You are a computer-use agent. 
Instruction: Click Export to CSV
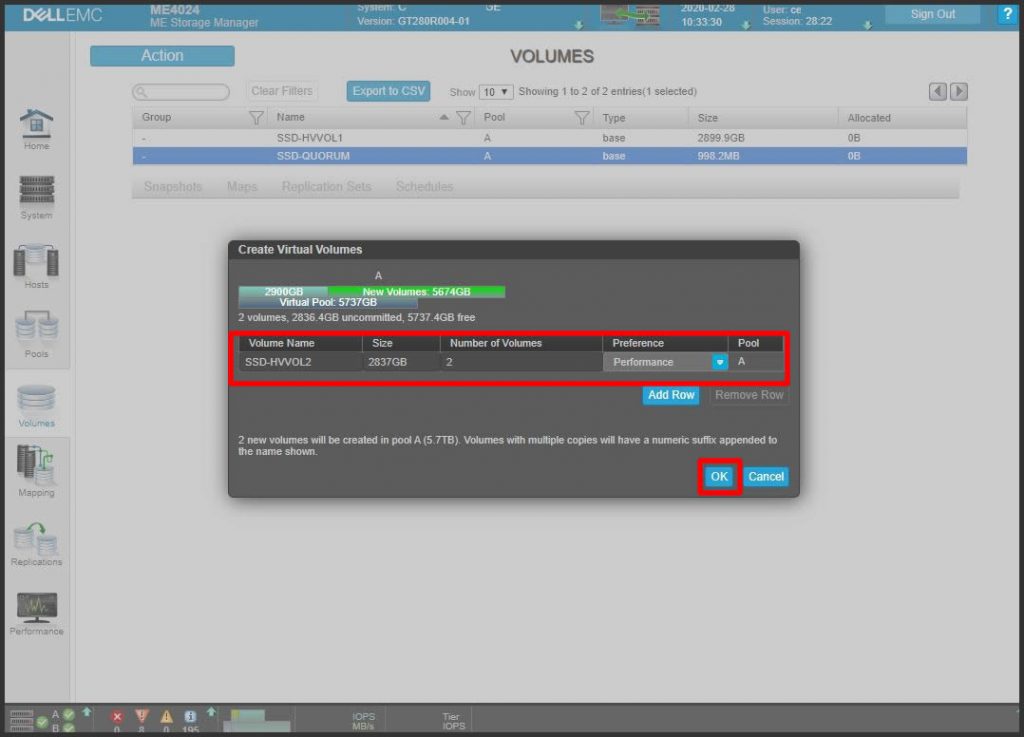(x=389, y=91)
